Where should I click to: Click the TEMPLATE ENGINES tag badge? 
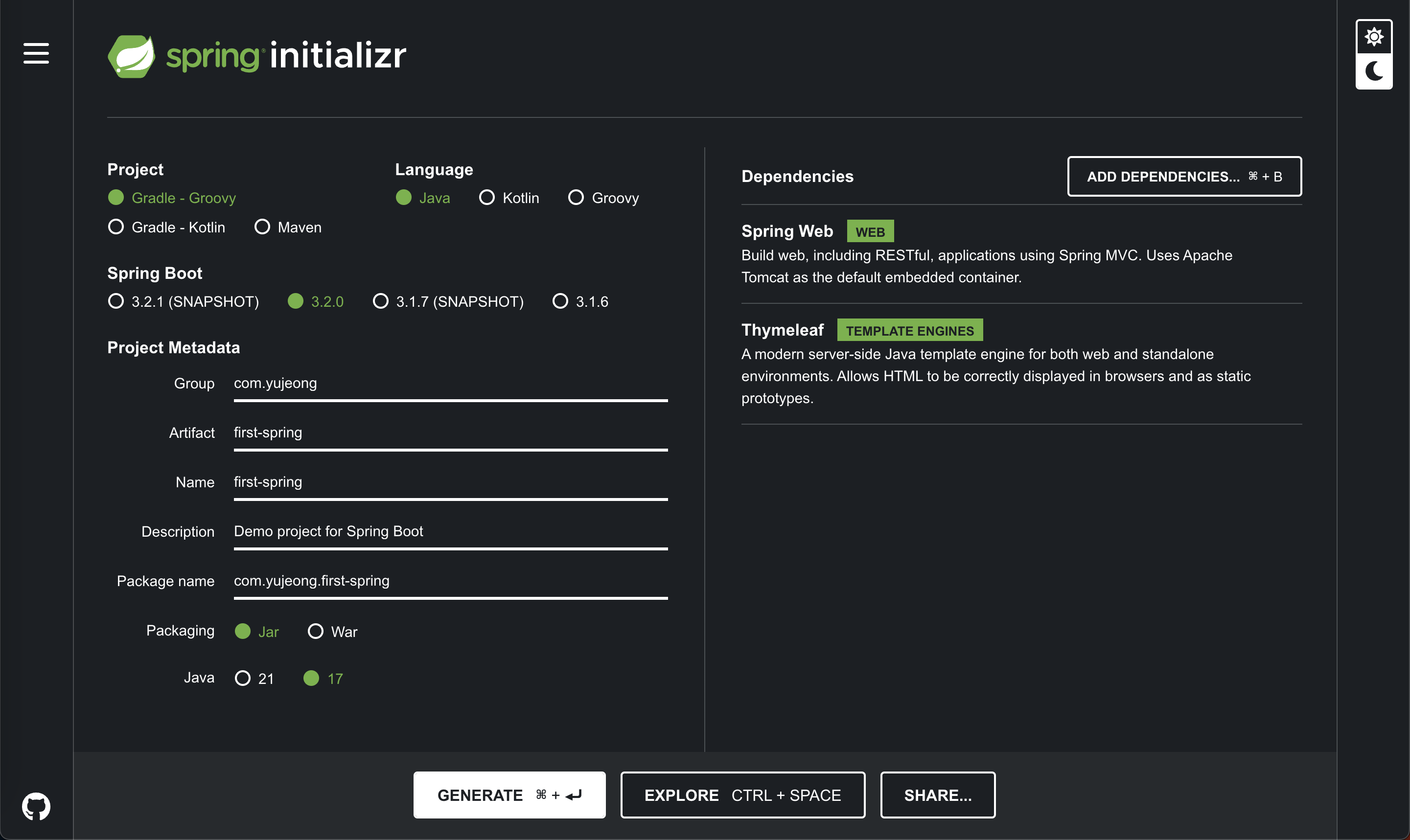pos(909,331)
